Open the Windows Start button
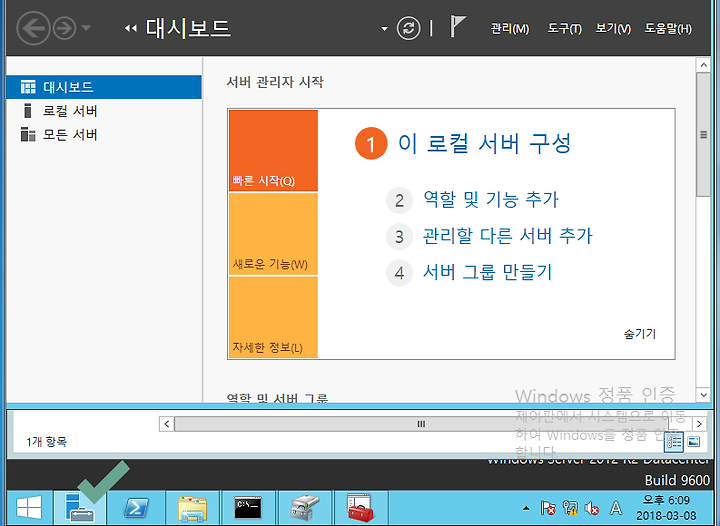 (29, 508)
